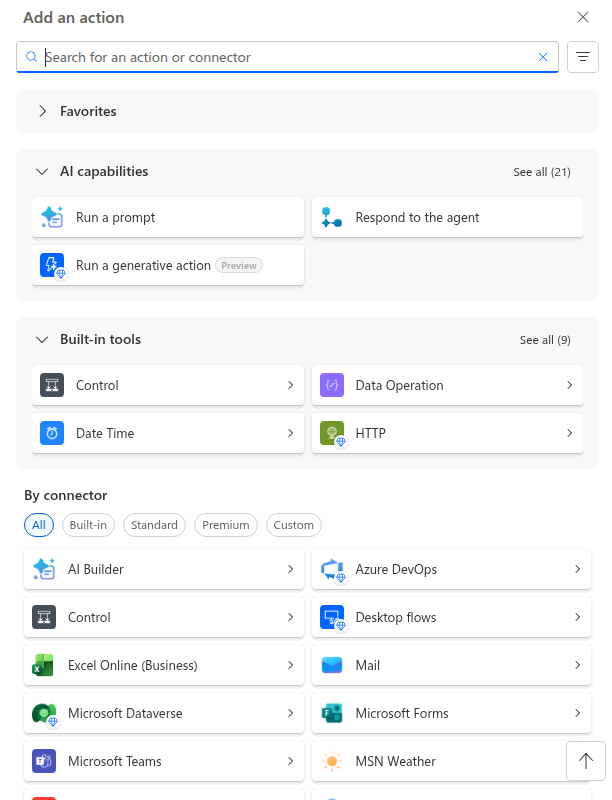Click the Desktop flows icon
This screenshot has width=612, height=800.
point(333,618)
